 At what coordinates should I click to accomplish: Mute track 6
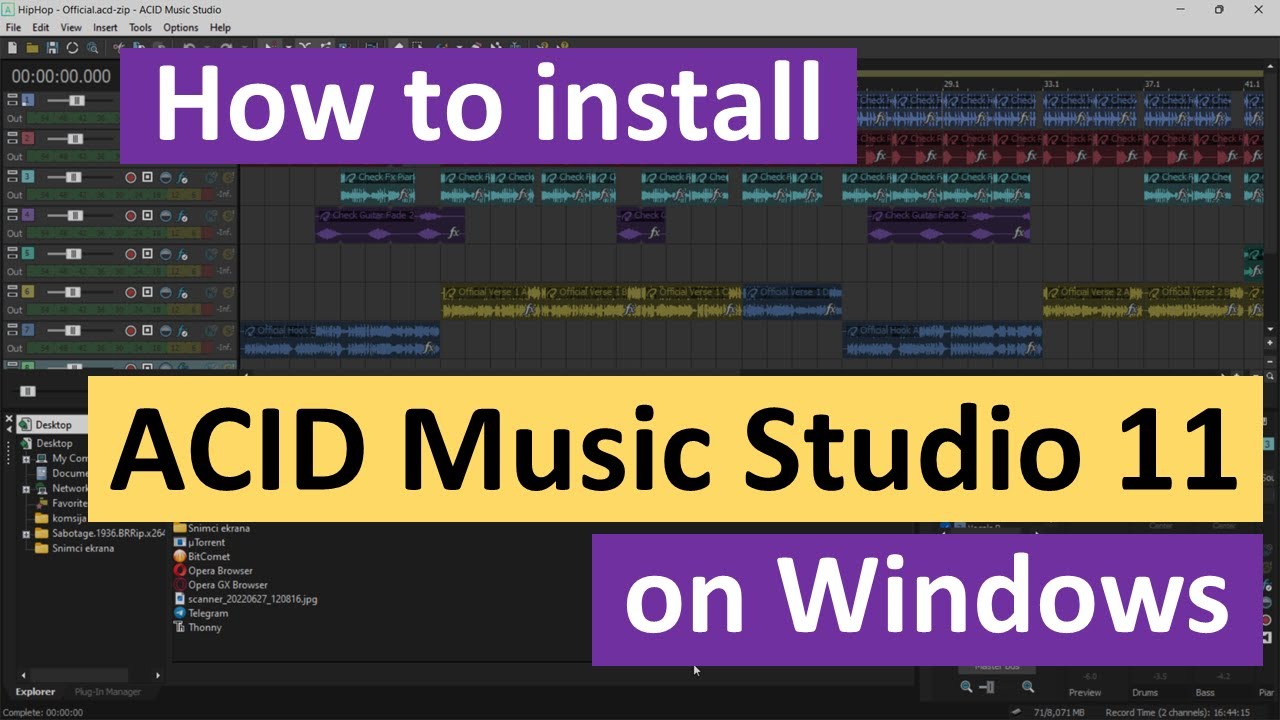coord(212,291)
